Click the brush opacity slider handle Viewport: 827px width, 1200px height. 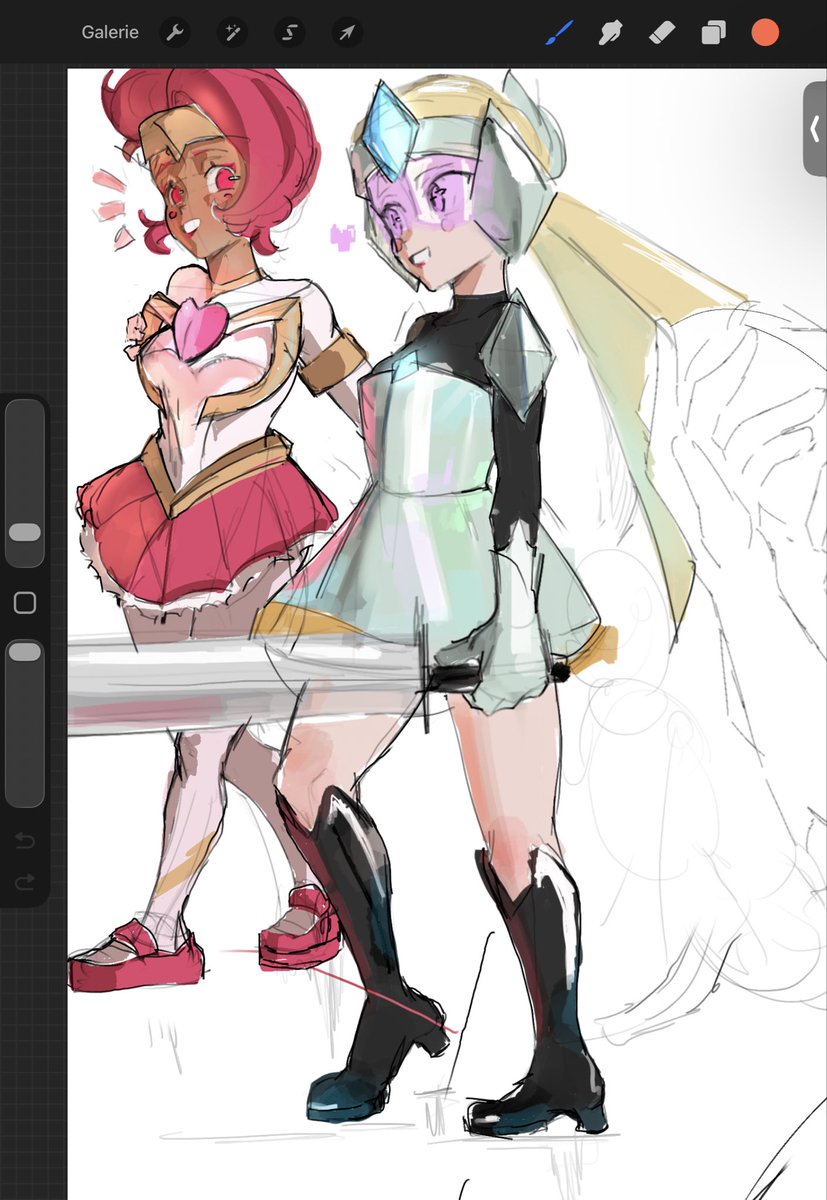[25, 652]
